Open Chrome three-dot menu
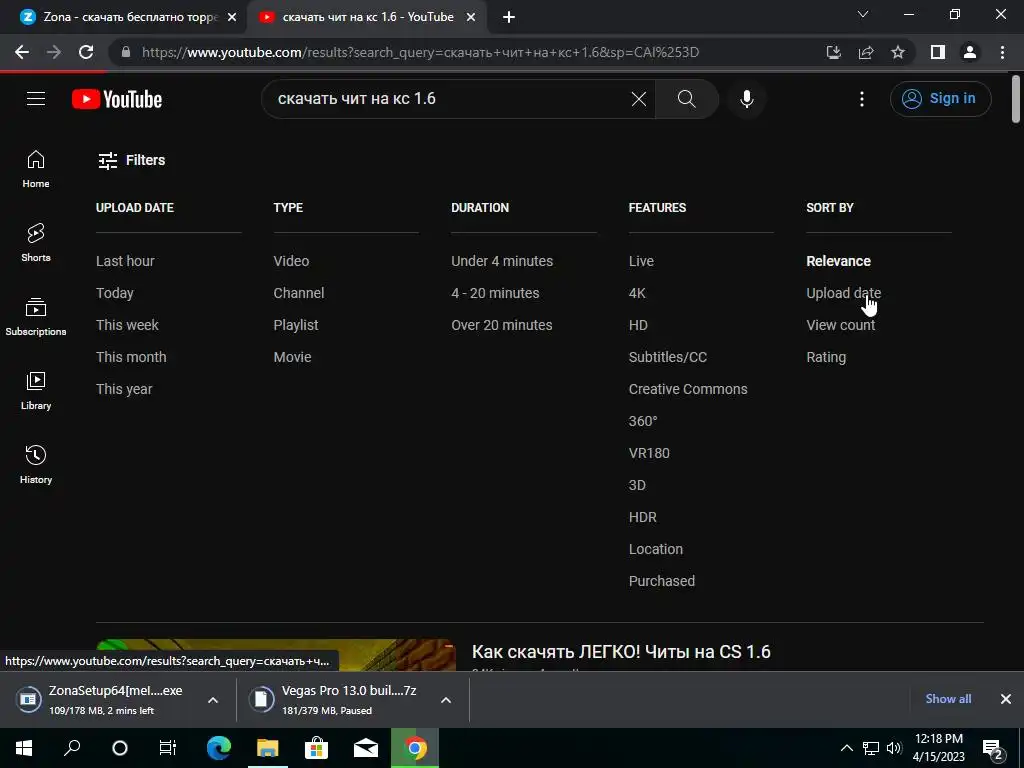Viewport: 1024px width, 768px height. (x=1002, y=52)
